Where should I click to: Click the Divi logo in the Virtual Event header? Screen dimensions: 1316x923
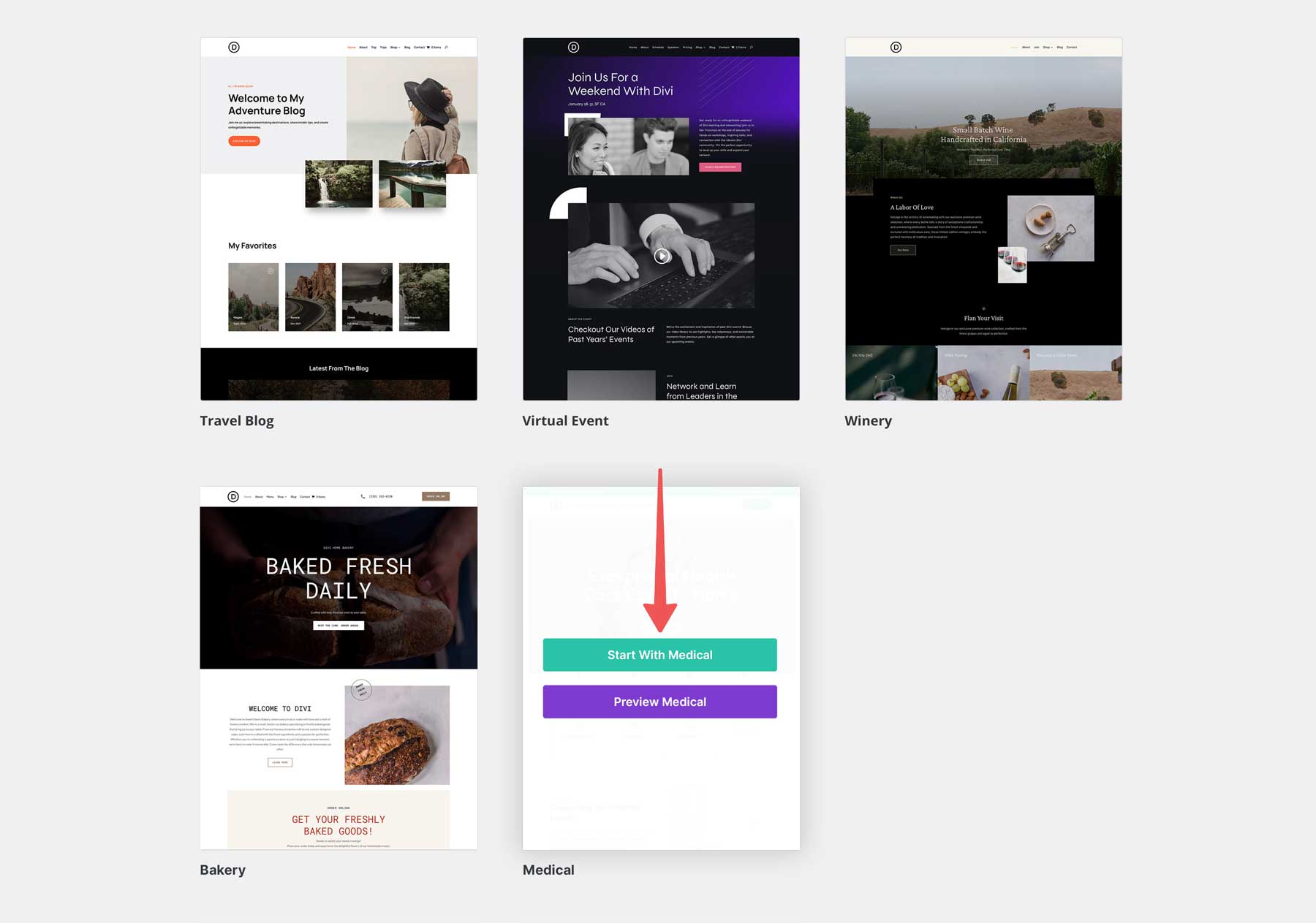(573, 48)
